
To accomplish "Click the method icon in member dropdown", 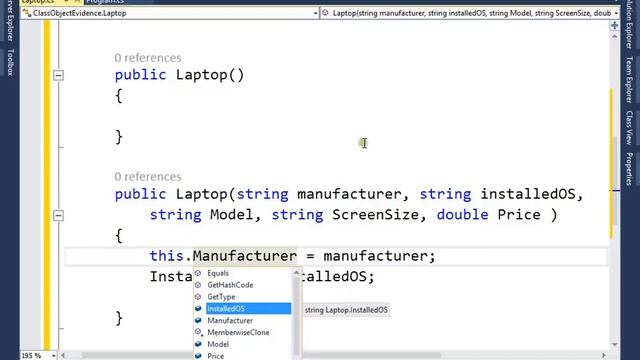I will [325, 13].
